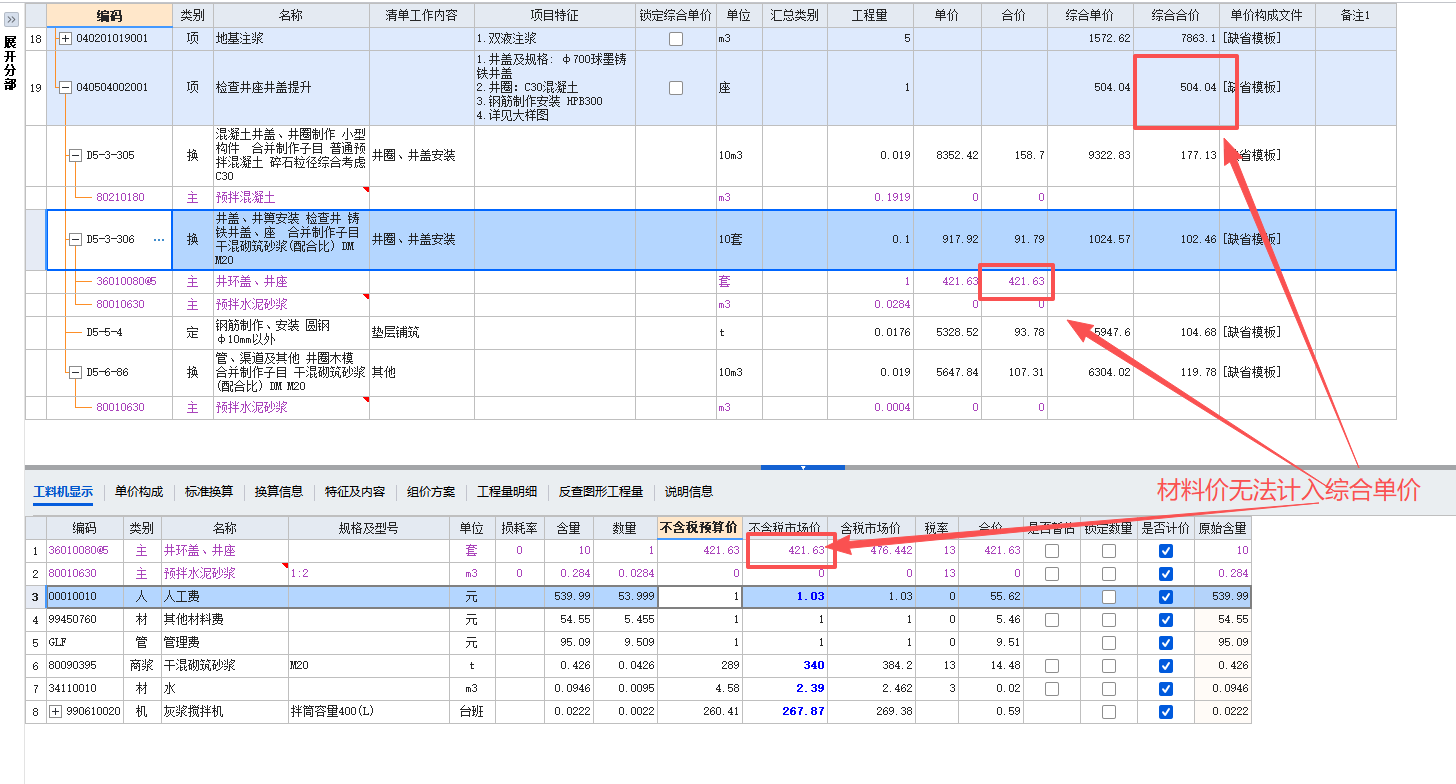The image size is (1456, 784).
Task: Click the 单价构成文件 column header
Action: coord(1267,15)
